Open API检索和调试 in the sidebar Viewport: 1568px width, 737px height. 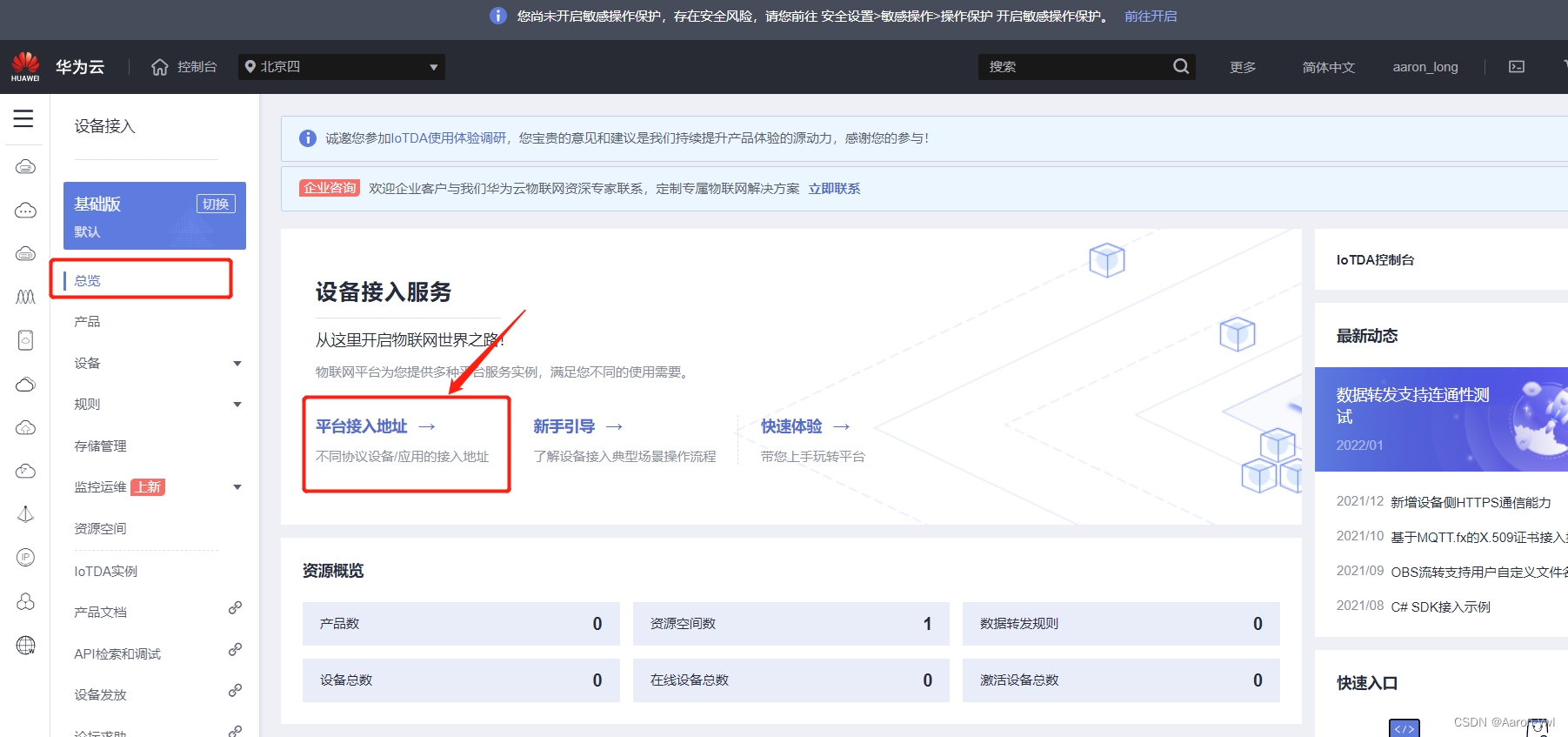pos(117,654)
